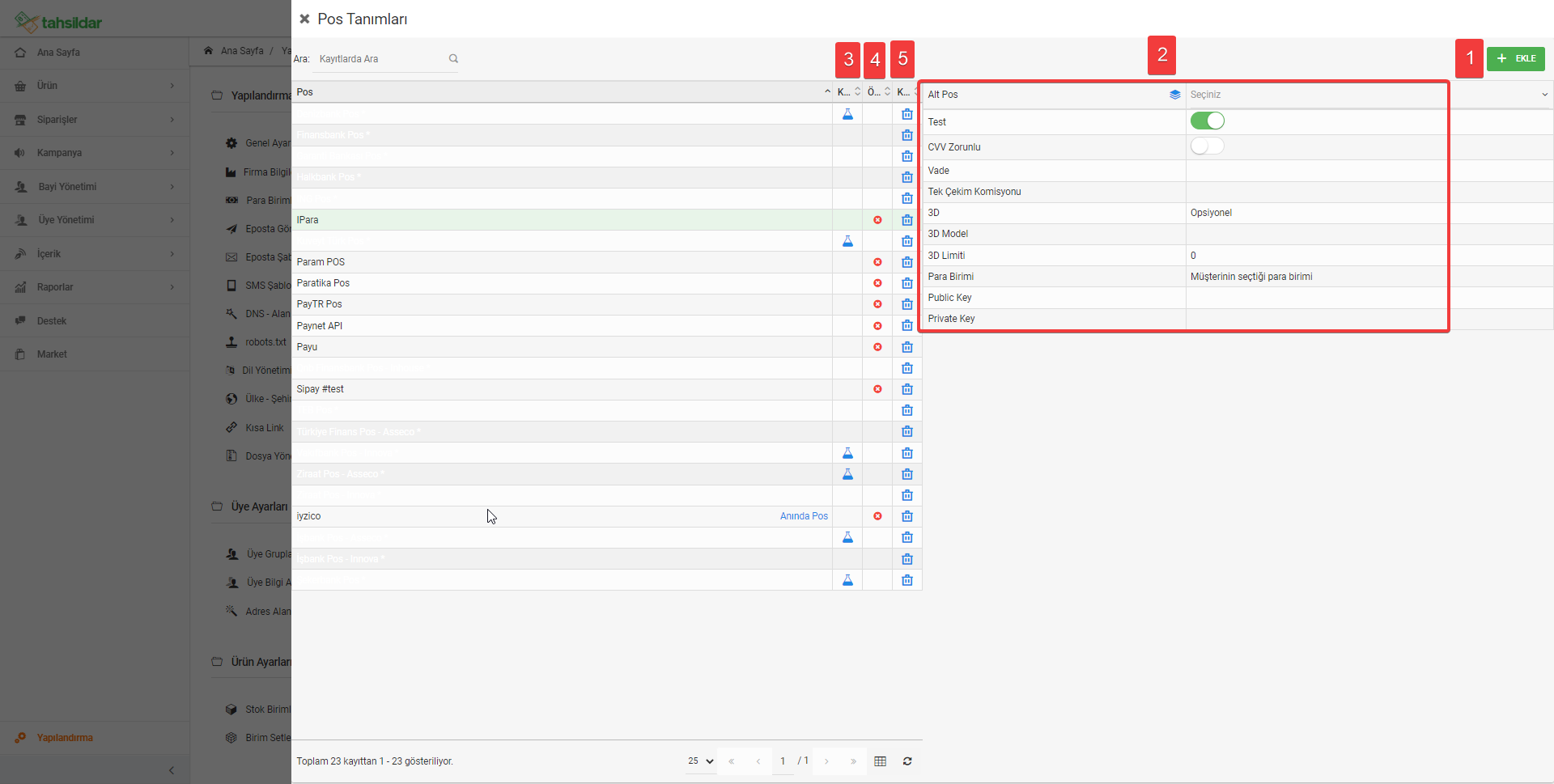Delete the Finansbank Pos record
Viewport: 1554px width, 784px height.
(x=906, y=135)
